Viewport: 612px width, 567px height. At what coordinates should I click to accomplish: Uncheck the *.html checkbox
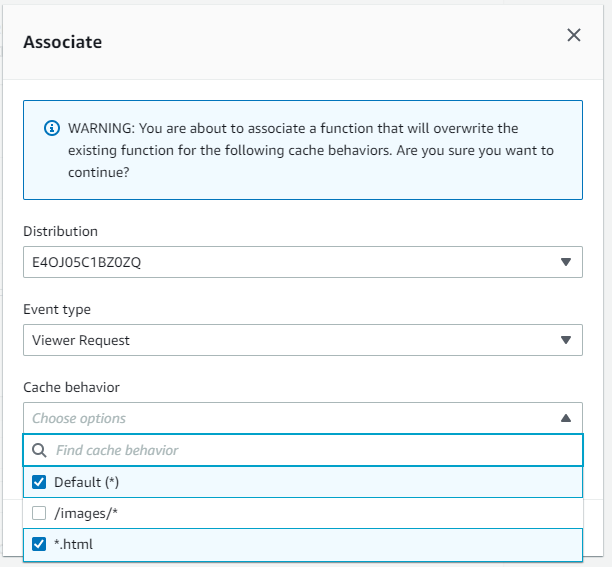click(x=39, y=544)
